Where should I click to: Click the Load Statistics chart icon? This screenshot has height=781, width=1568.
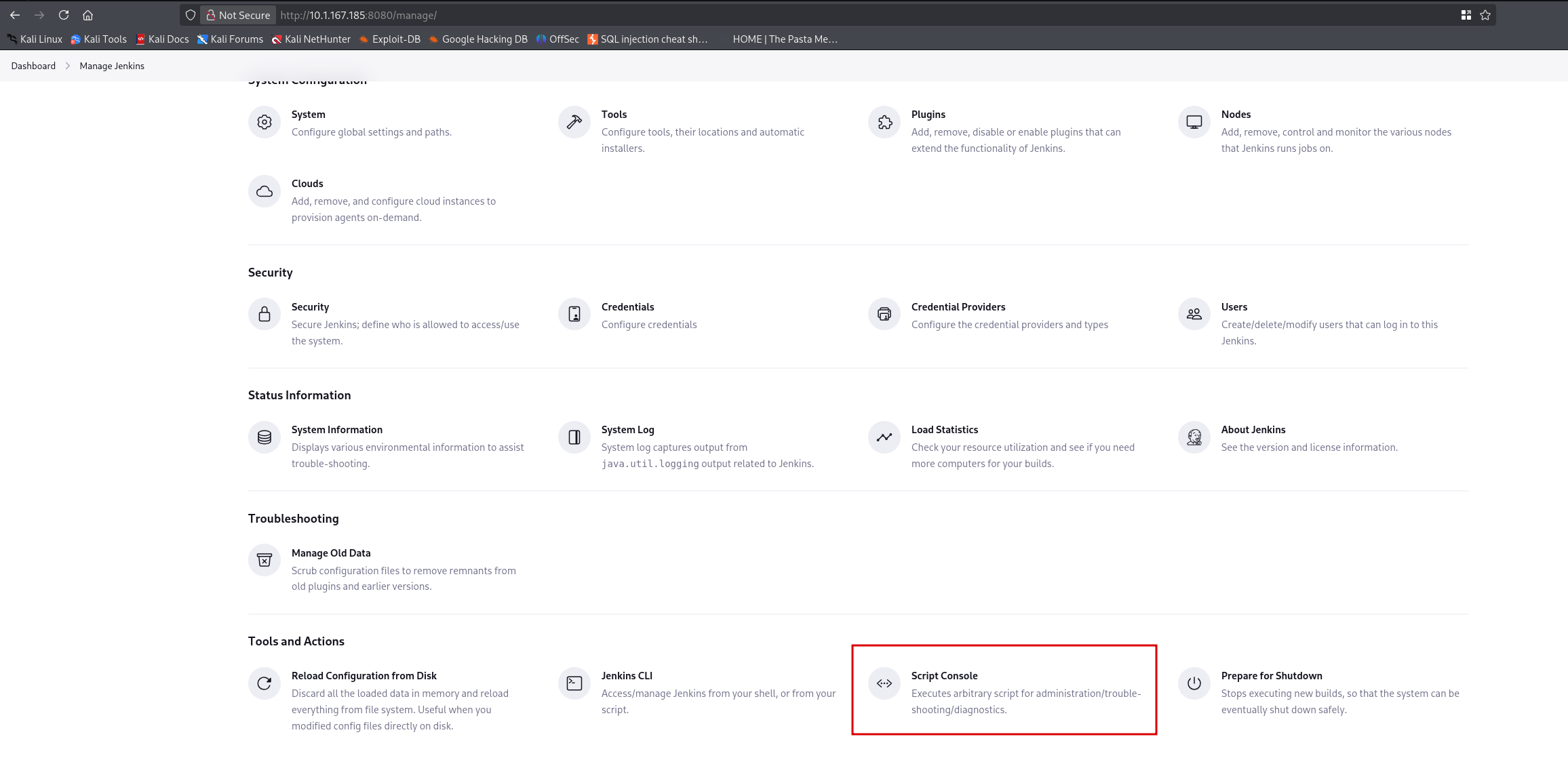pos(884,437)
